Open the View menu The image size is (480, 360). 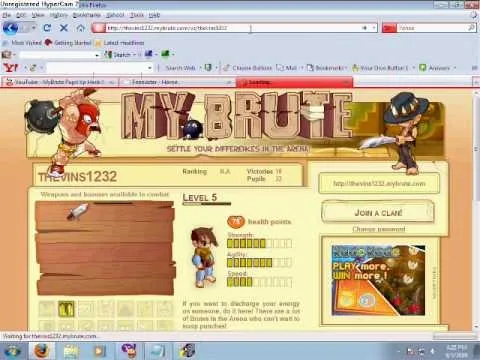click(38, 15)
